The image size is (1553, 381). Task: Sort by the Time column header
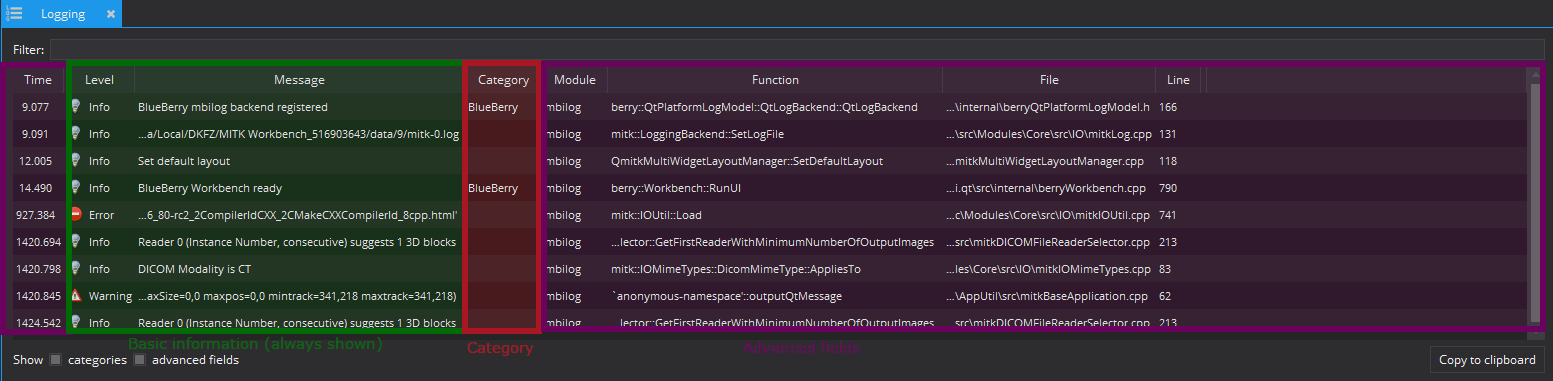point(38,80)
